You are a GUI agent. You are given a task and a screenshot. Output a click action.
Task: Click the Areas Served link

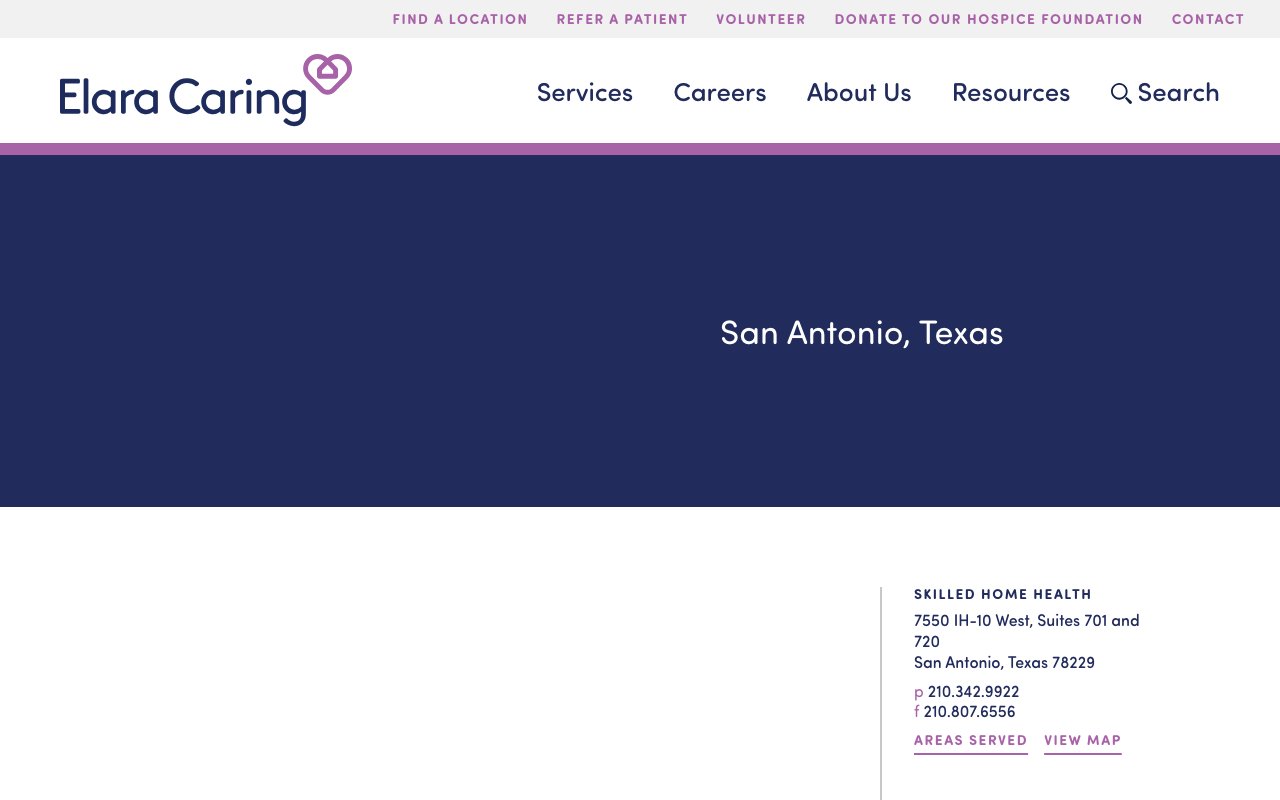(x=971, y=741)
